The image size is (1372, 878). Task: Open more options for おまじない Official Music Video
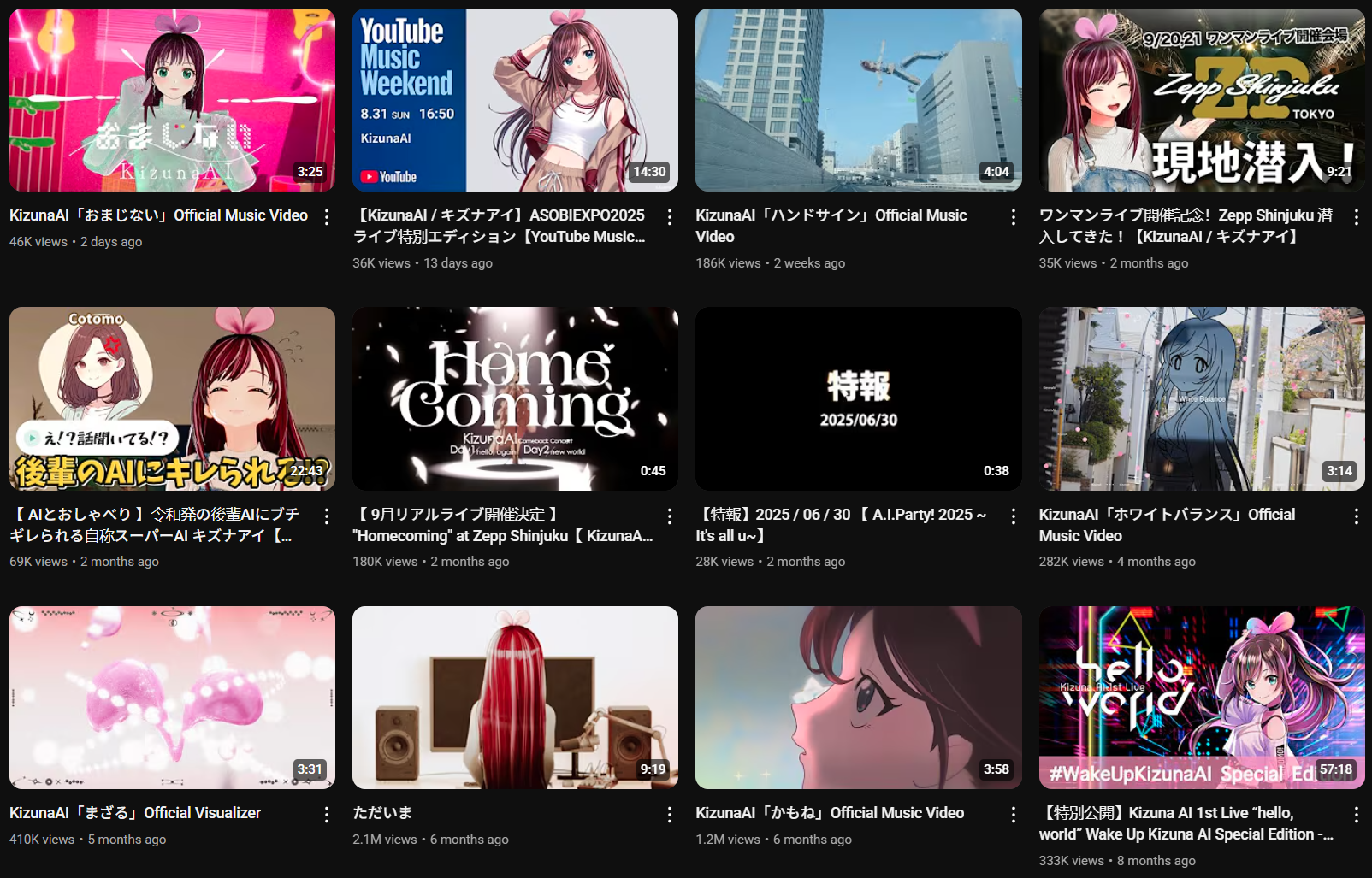tap(327, 217)
